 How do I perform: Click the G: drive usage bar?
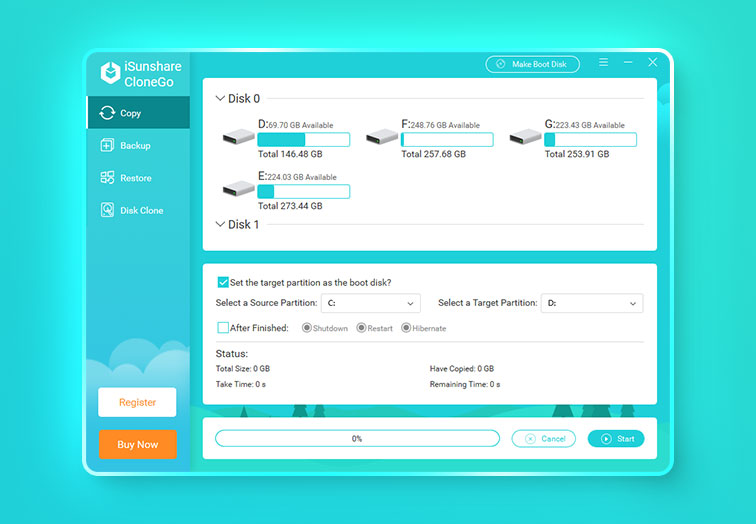click(591, 140)
